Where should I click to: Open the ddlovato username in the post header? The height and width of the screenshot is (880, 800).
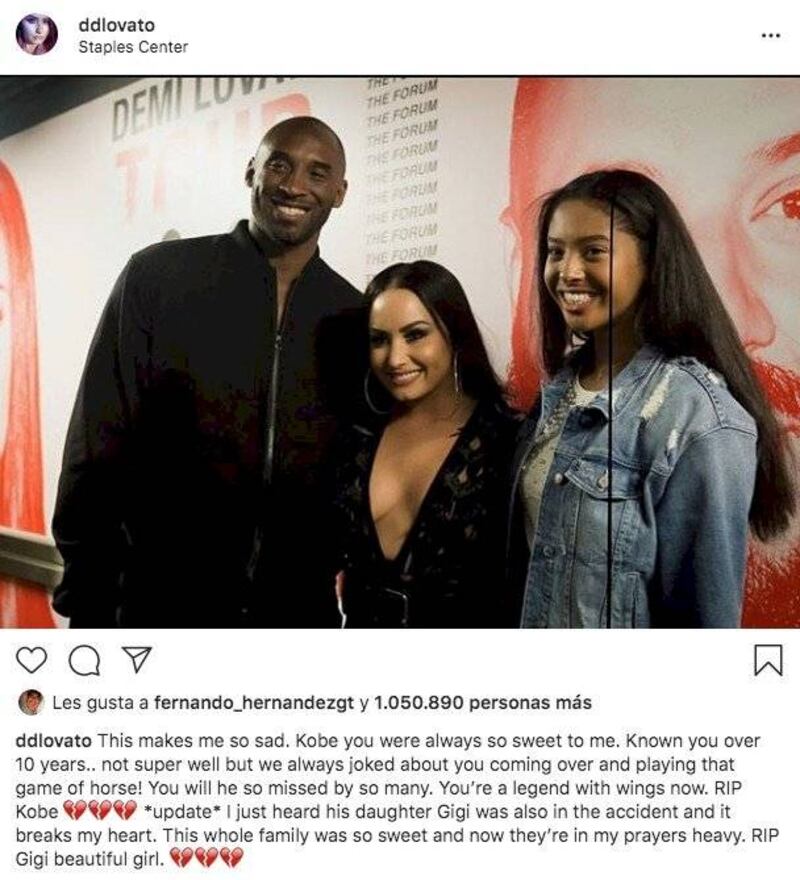117,25
